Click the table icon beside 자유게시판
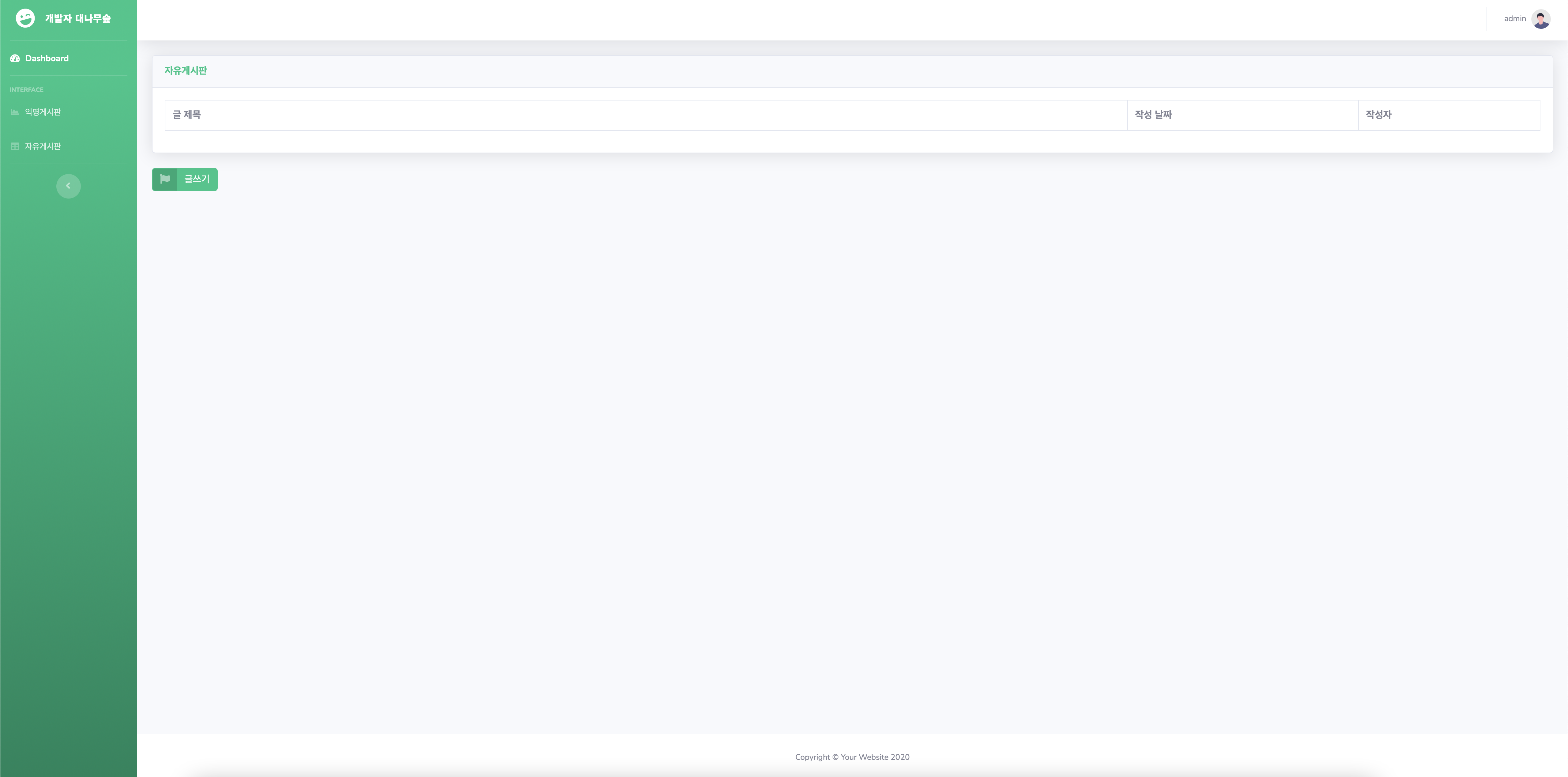The image size is (1568, 777). click(x=15, y=146)
